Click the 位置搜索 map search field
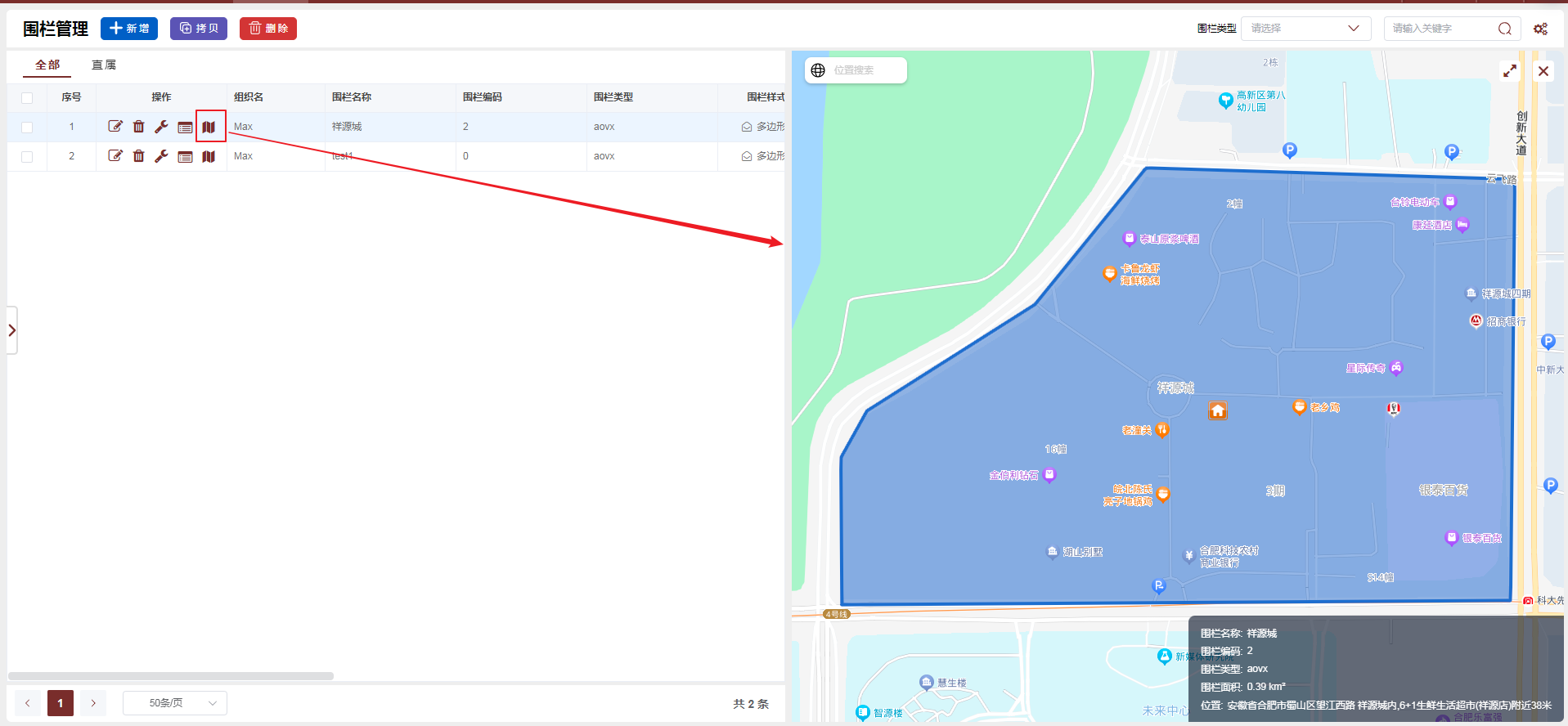The image size is (1568, 726). (x=865, y=70)
